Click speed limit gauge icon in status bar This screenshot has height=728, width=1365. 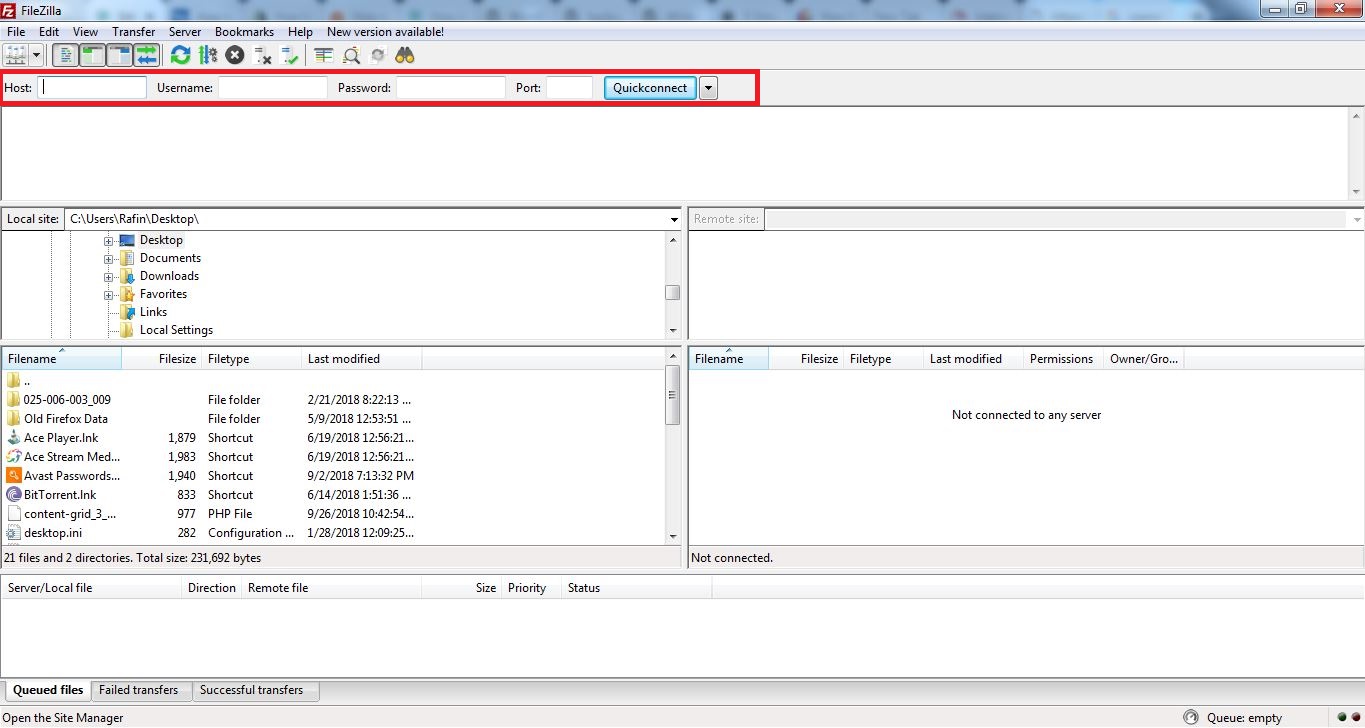coord(1191,718)
